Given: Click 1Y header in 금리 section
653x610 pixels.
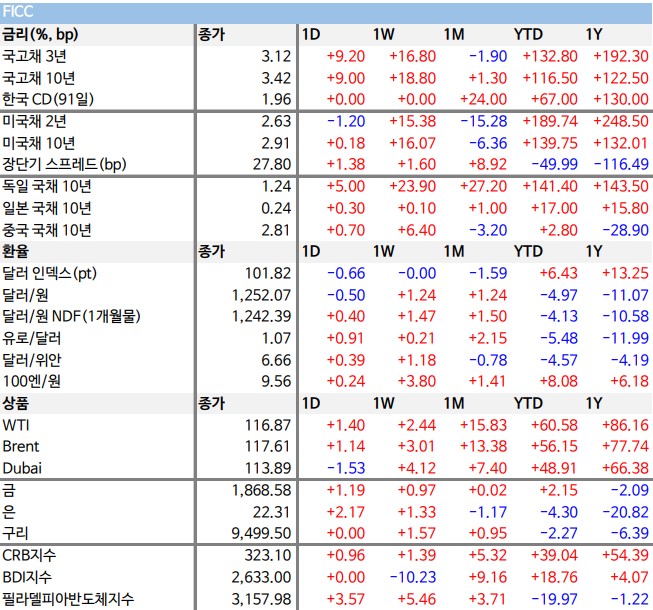Looking at the screenshot, I should (594, 35).
